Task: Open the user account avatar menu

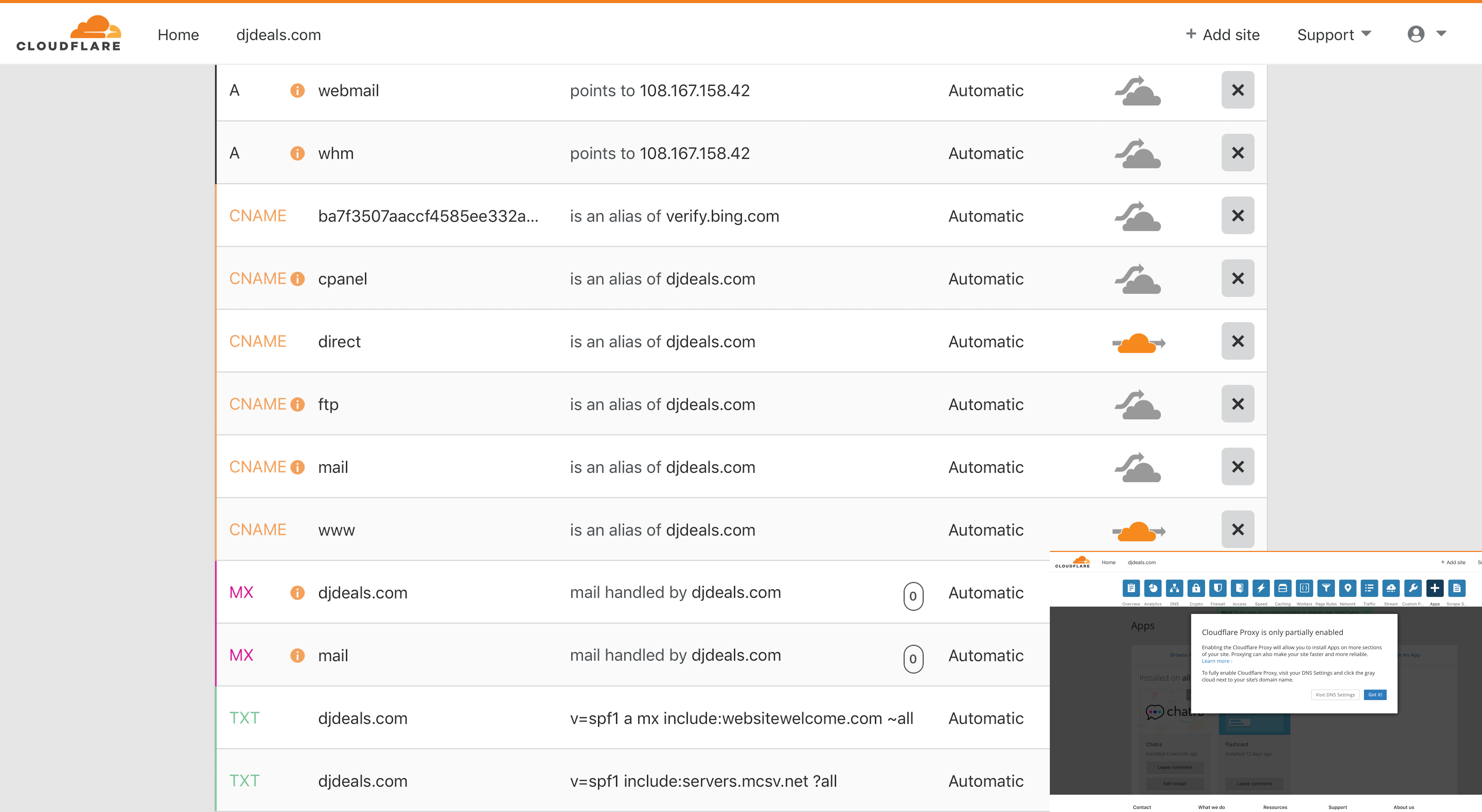Action: click(1416, 34)
